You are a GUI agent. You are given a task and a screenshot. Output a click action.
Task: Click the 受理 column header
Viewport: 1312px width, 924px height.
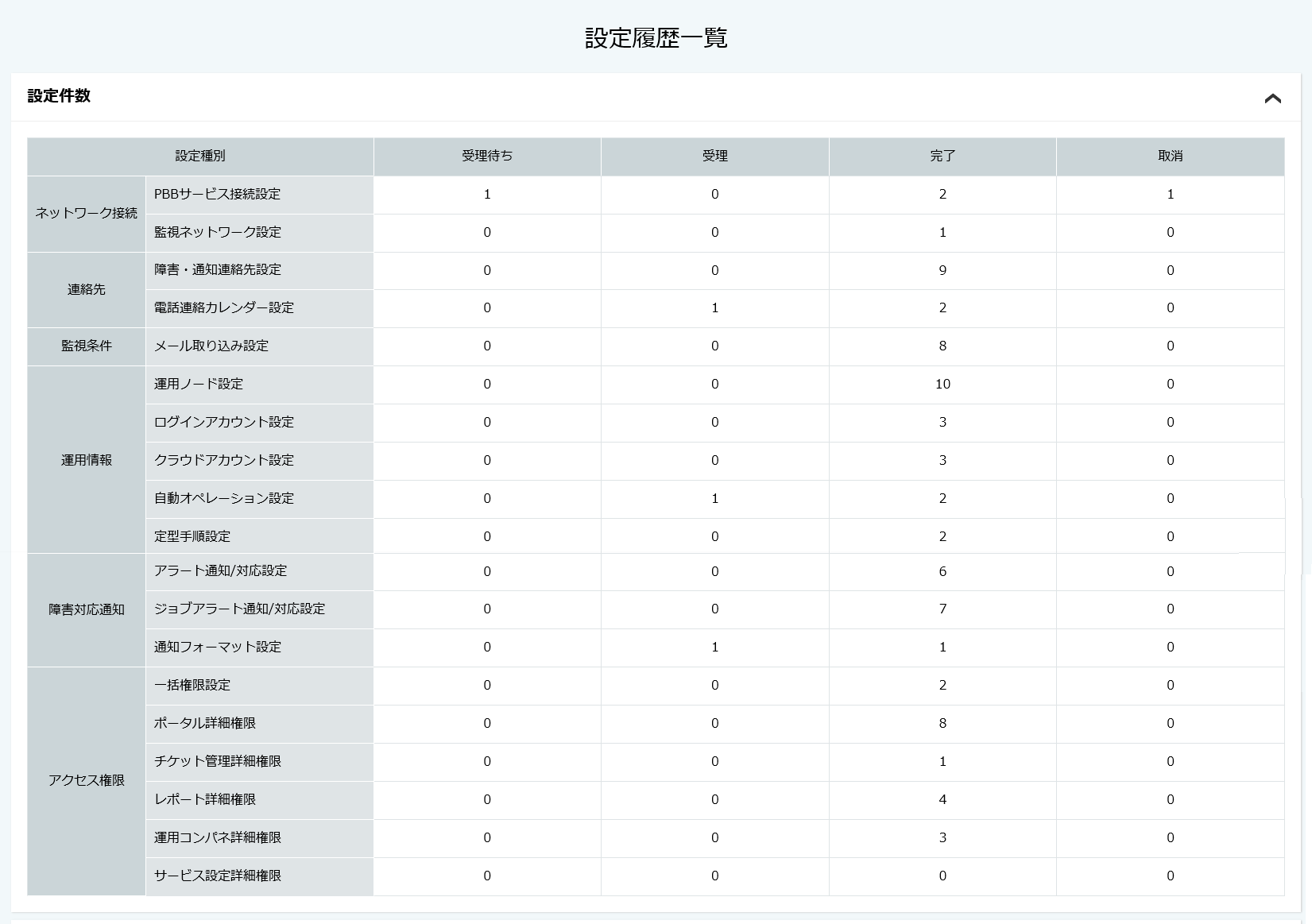click(715, 157)
